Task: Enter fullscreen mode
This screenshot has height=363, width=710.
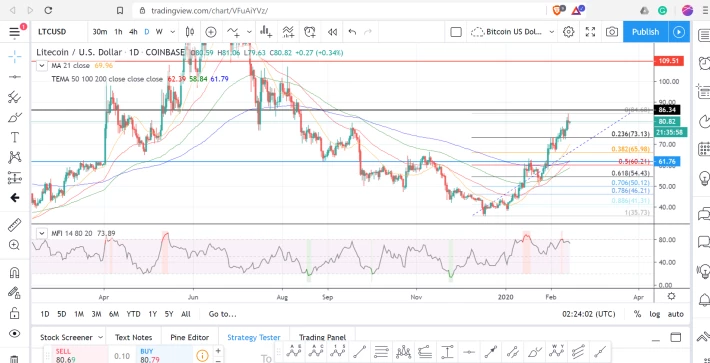Action: click(590, 32)
